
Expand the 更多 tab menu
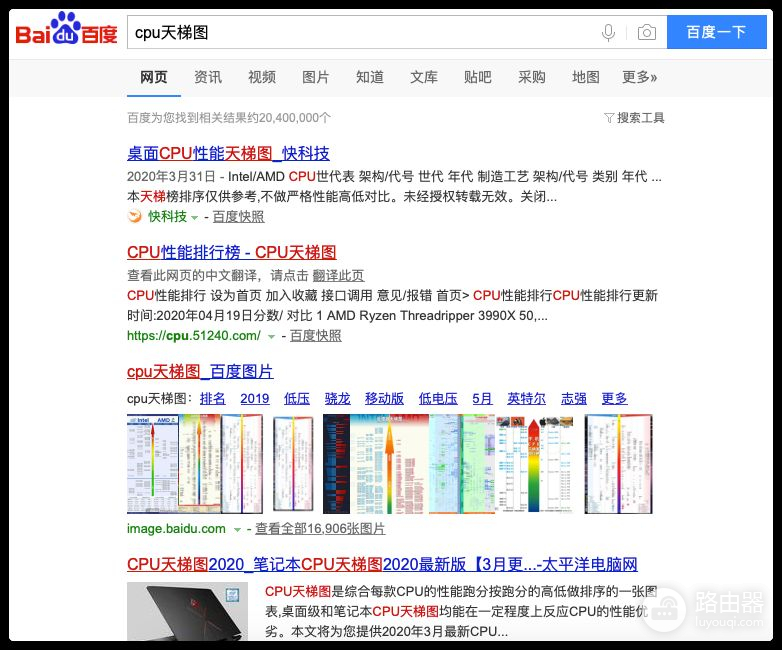639,77
